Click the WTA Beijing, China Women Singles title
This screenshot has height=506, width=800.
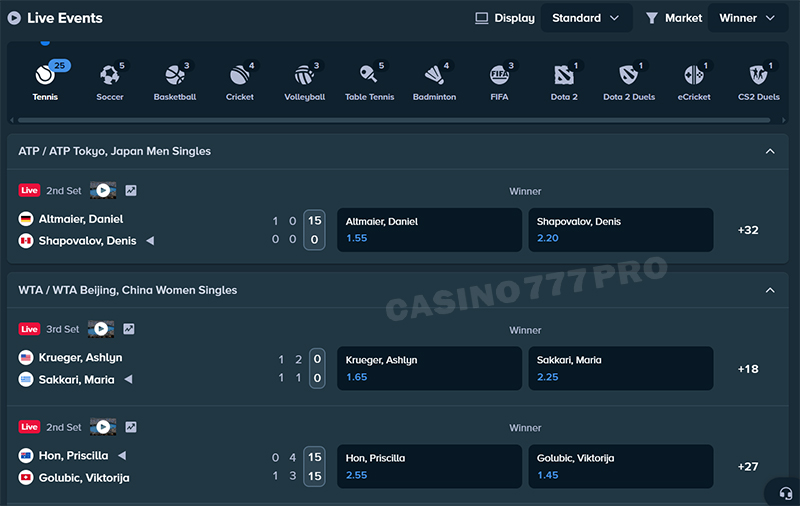(128, 290)
